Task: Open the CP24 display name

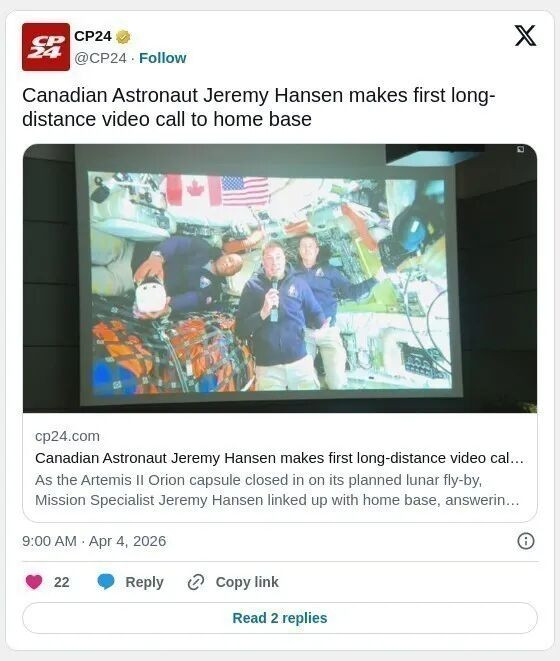Action: pyautogui.click(x=93, y=36)
